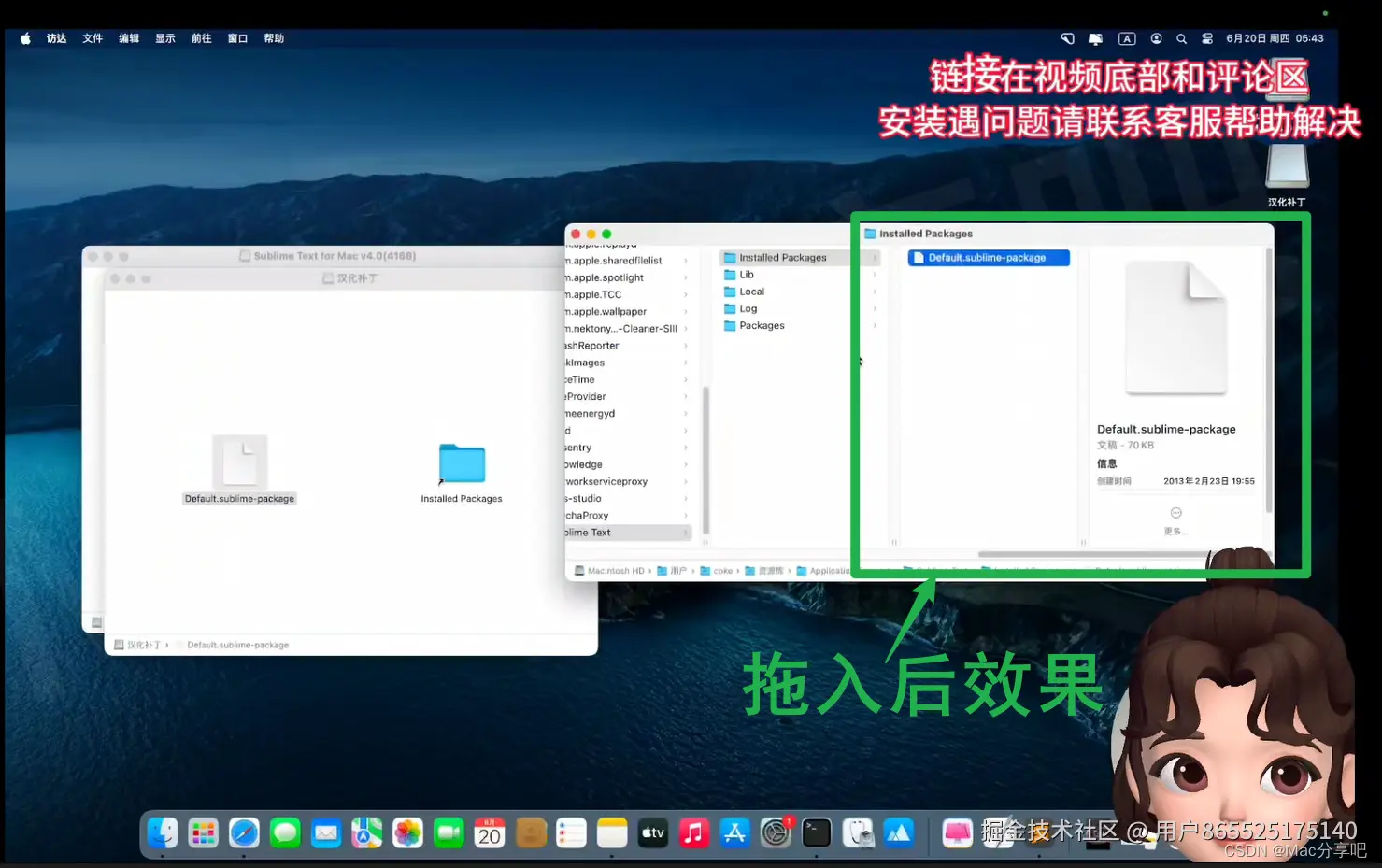Open Photos from the Dock
Viewport: 1382px width, 868px height.
[x=407, y=832]
